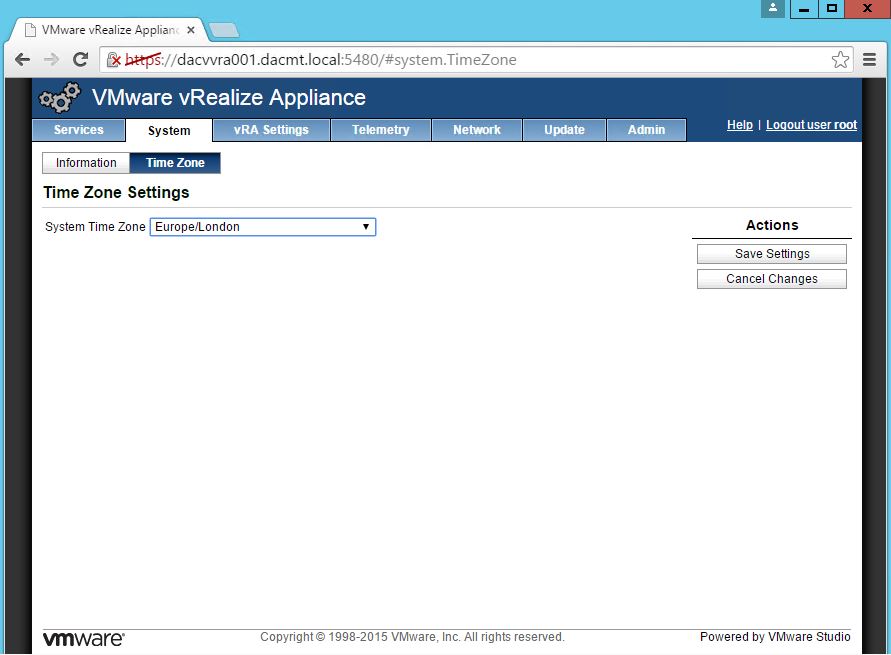Switch to vRA Settings tab
The image size is (891, 655).
(x=271, y=130)
